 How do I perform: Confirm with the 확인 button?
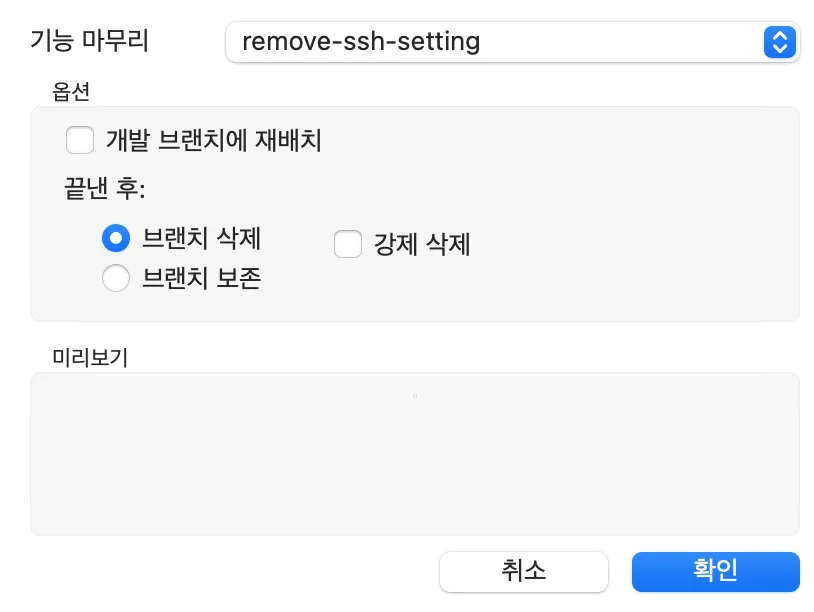click(715, 571)
